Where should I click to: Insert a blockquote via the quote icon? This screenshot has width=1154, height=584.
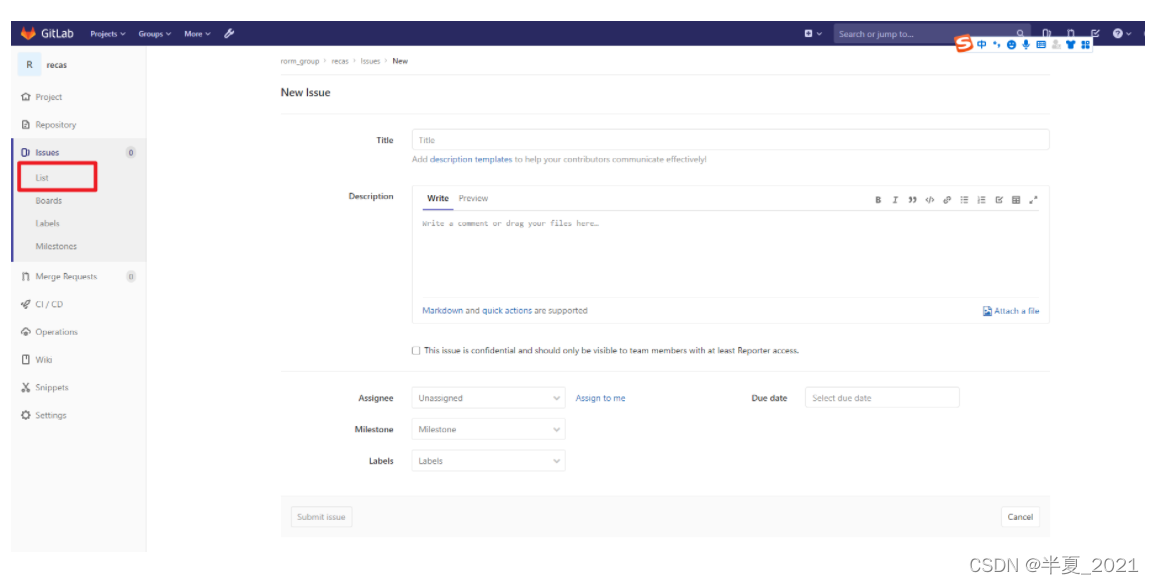coord(913,200)
